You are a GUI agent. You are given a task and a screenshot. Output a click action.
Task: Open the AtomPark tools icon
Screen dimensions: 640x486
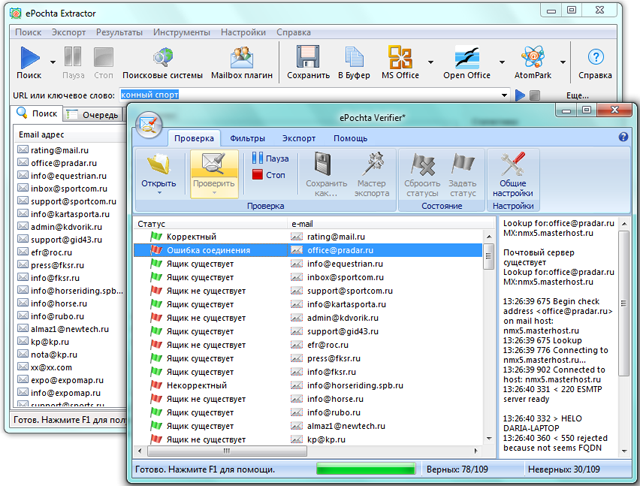(533, 57)
